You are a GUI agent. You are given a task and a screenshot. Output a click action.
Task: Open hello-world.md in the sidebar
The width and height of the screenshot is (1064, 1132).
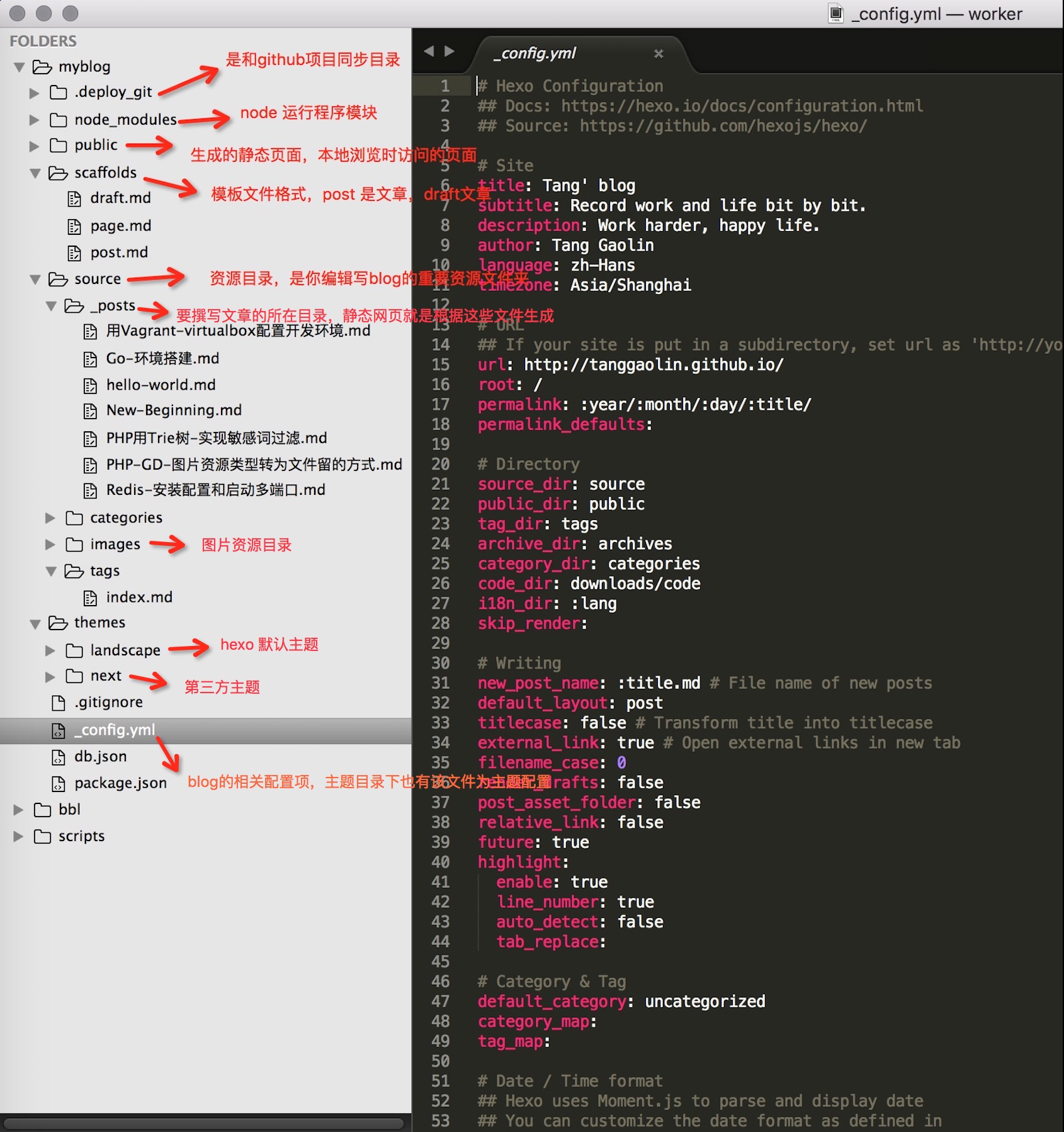[x=161, y=385]
